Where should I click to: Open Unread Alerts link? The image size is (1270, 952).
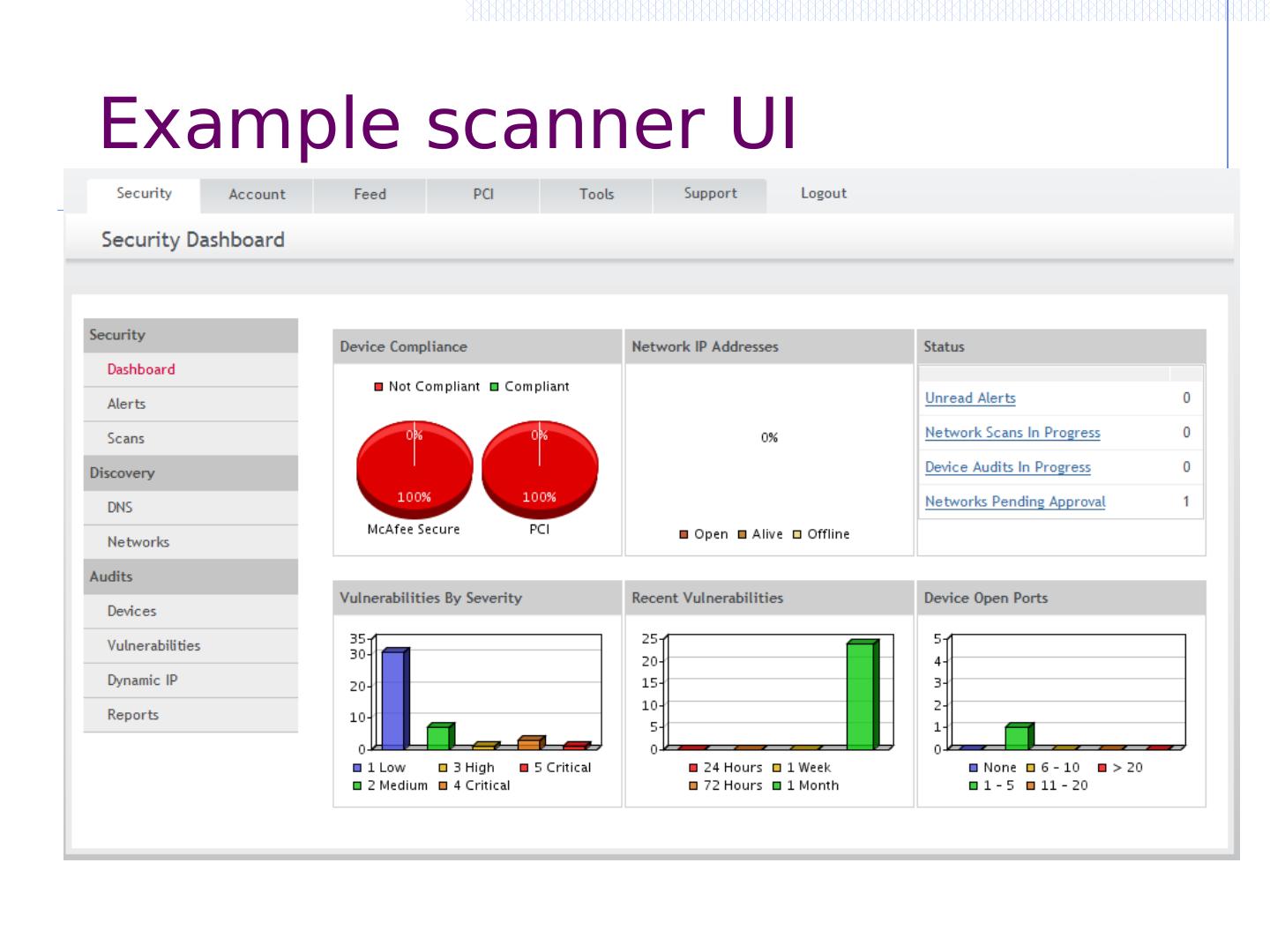(970, 398)
